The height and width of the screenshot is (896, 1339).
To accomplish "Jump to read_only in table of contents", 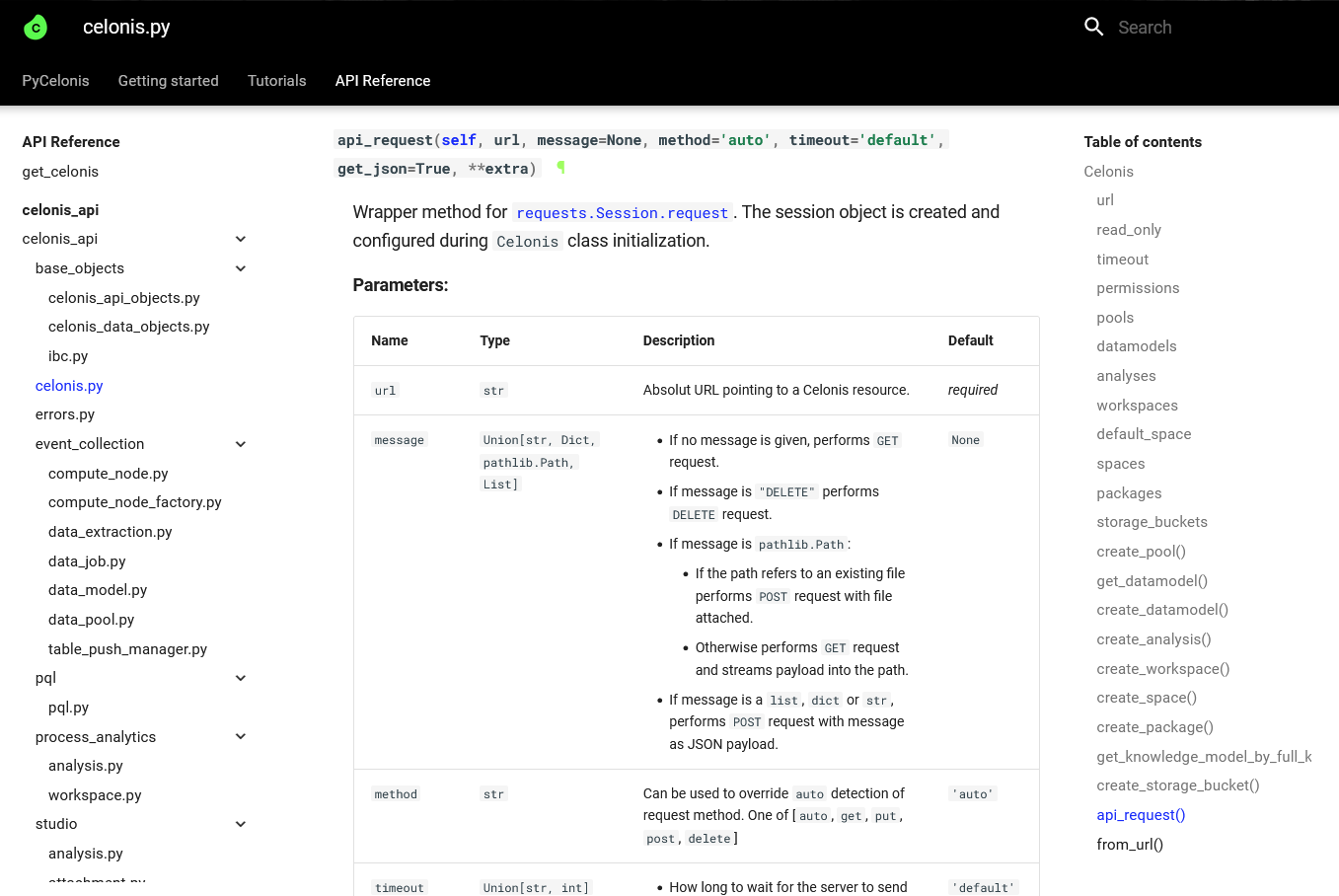I will click(x=1129, y=230).
